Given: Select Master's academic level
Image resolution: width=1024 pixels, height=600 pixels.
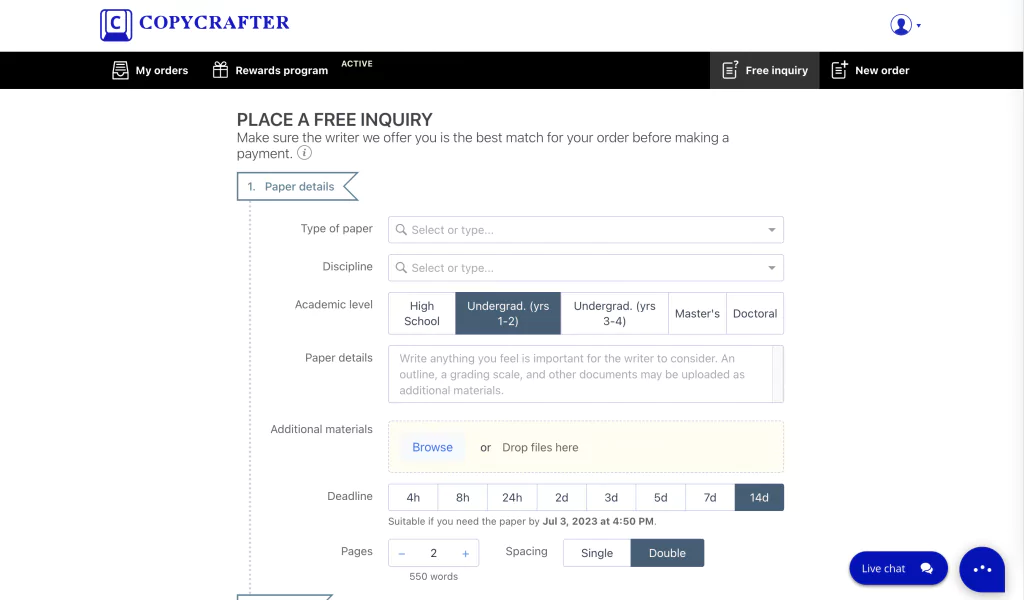Looking at the screenshot, I should [697, 313].
